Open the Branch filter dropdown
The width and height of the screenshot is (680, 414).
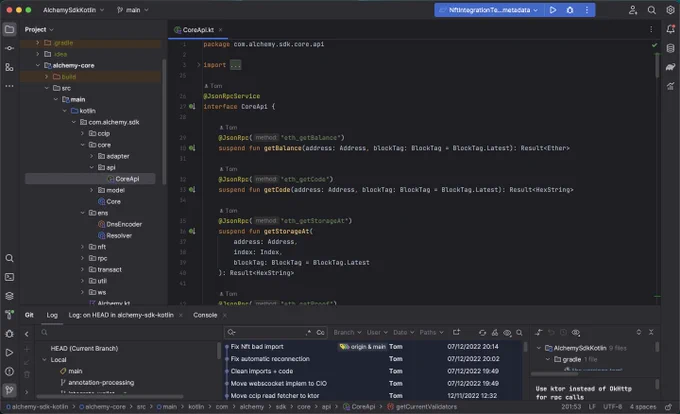[x=347, y=333]
